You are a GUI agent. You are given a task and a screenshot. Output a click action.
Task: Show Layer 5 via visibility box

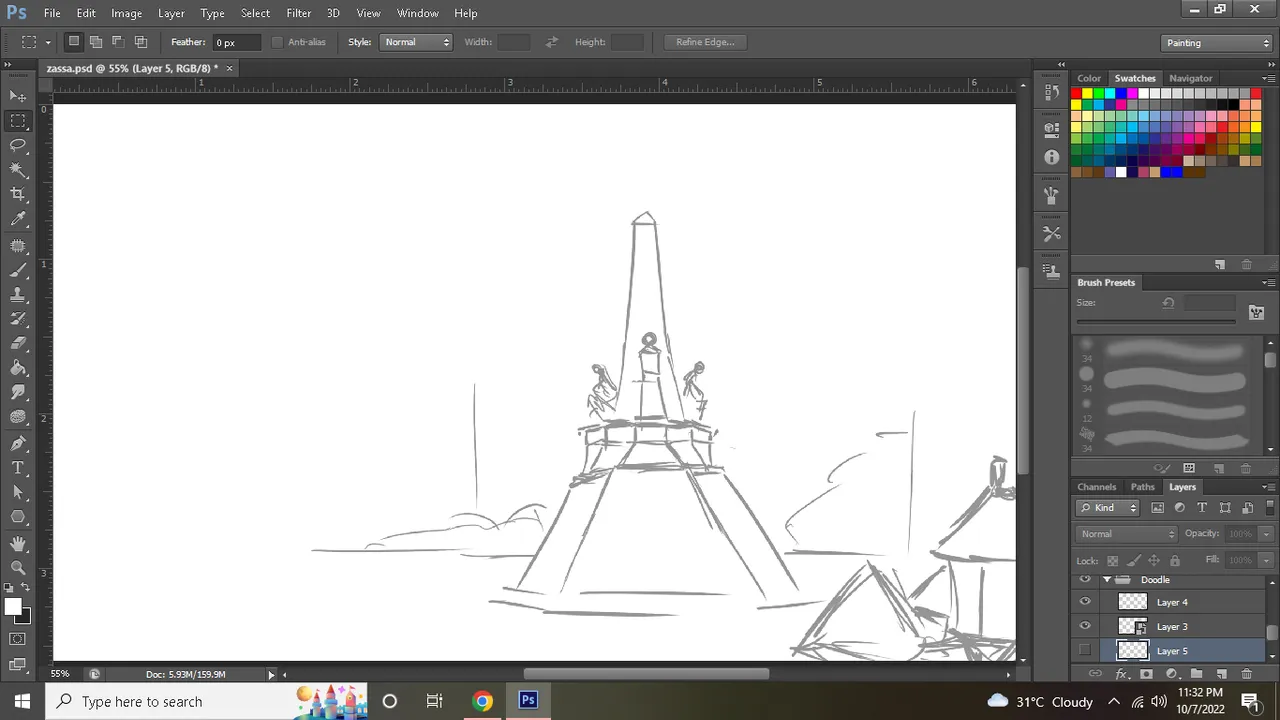pos(1085,651)
